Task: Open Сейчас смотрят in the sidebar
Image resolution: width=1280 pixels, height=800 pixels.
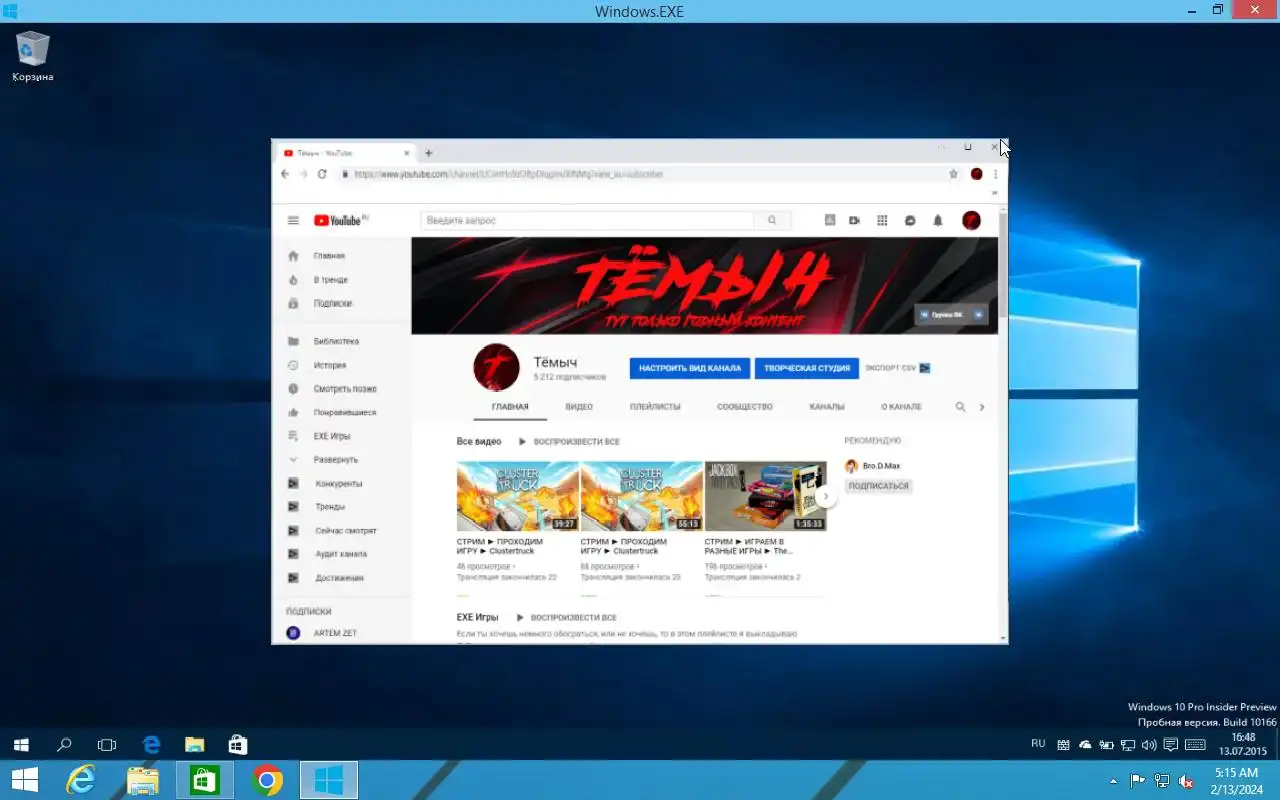Action: (x=345, y=530)
